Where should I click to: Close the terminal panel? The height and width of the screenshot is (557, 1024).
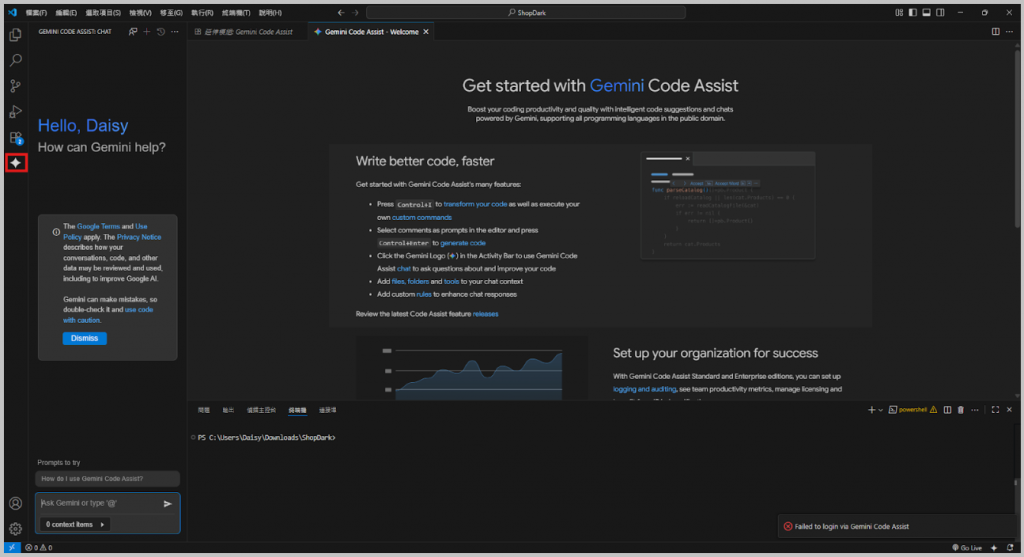click(x=1009, y=410)
